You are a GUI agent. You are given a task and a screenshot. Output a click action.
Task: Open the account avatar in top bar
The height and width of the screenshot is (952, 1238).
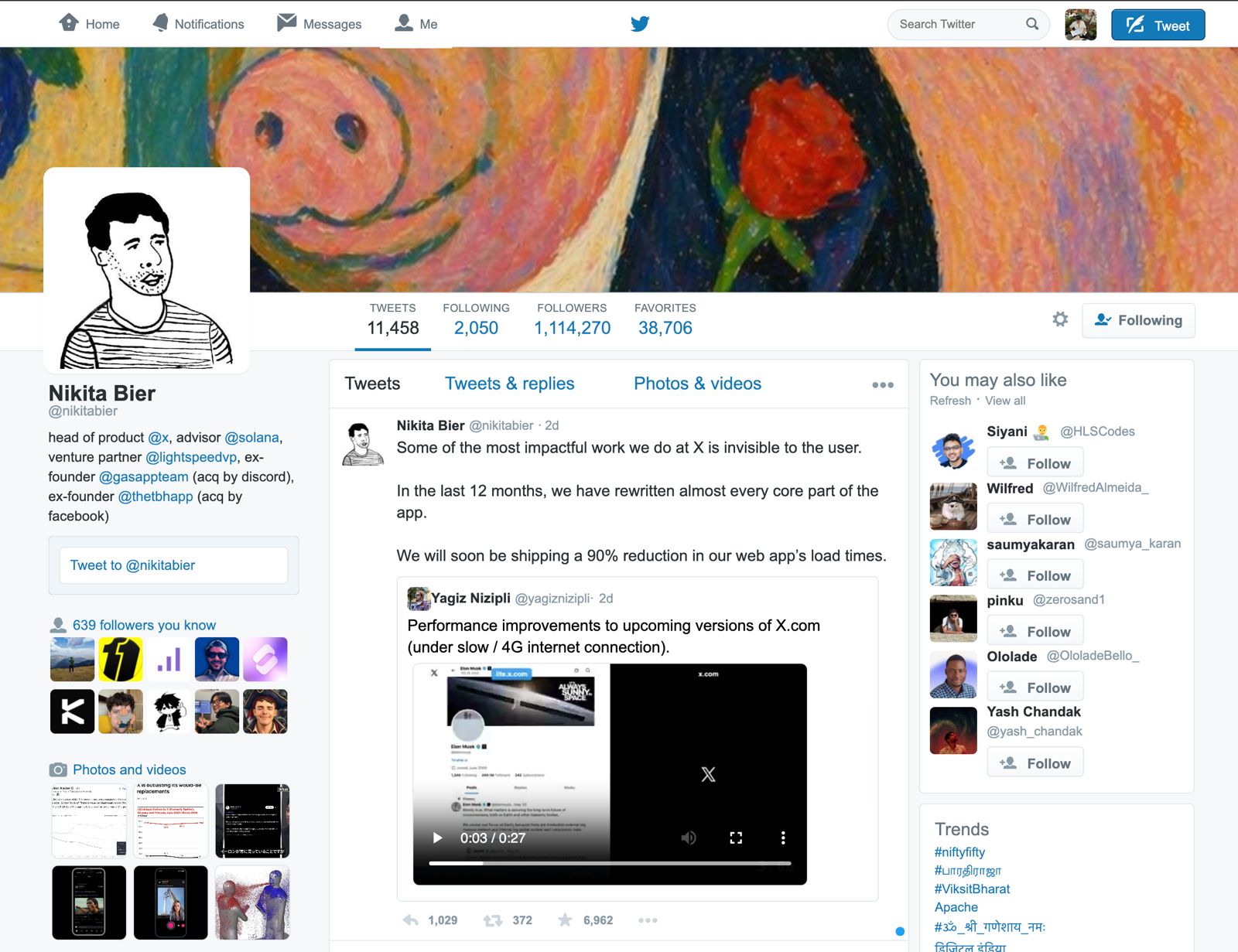[1080, 25]
